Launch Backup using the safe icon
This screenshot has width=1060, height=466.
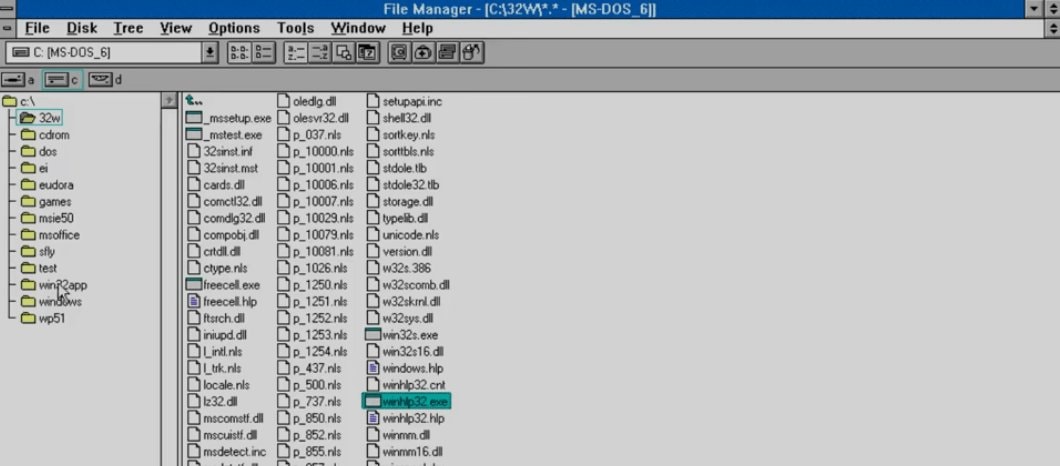399,53
